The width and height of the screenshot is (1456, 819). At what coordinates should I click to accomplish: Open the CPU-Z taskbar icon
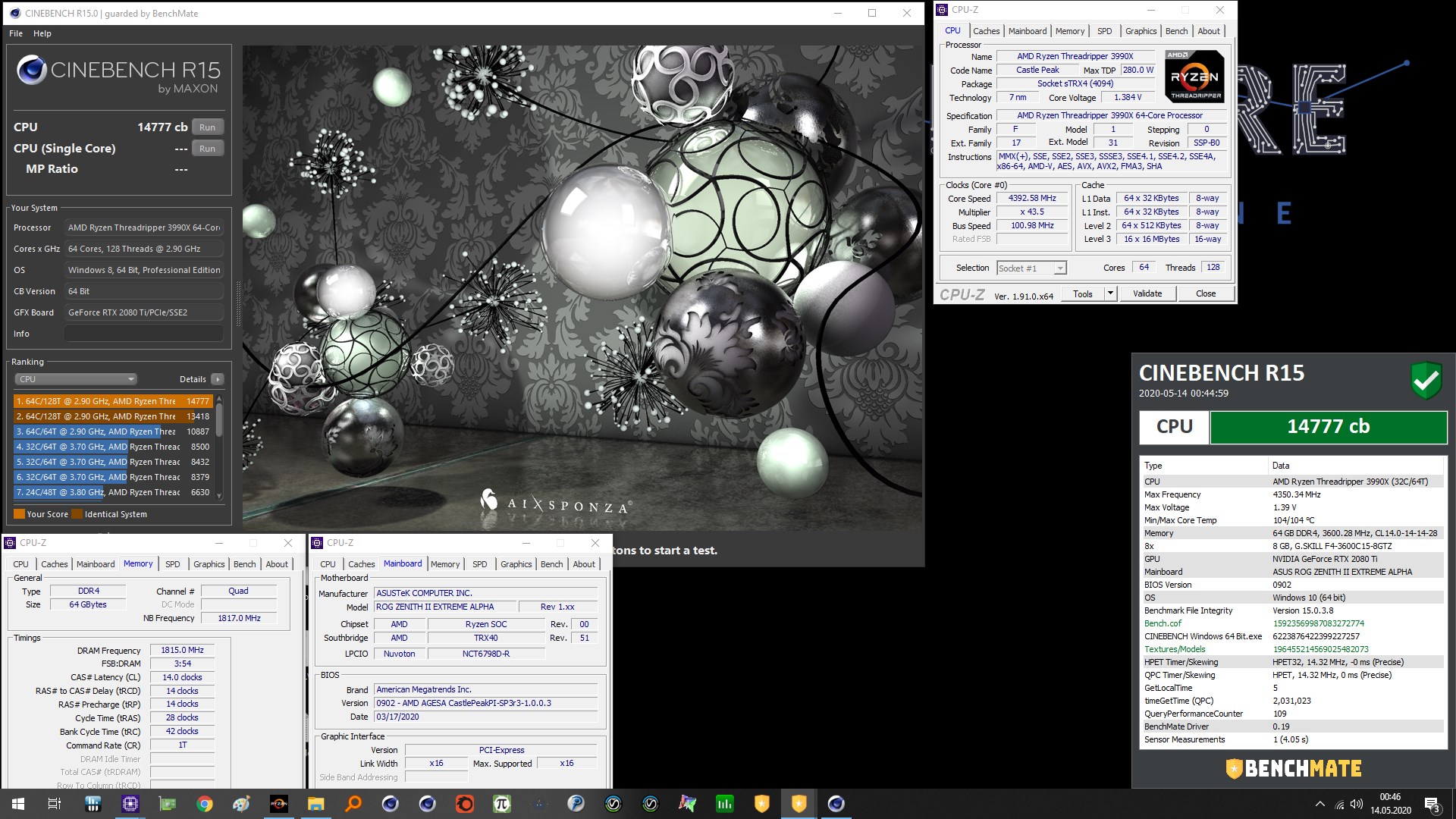[130, 804]
